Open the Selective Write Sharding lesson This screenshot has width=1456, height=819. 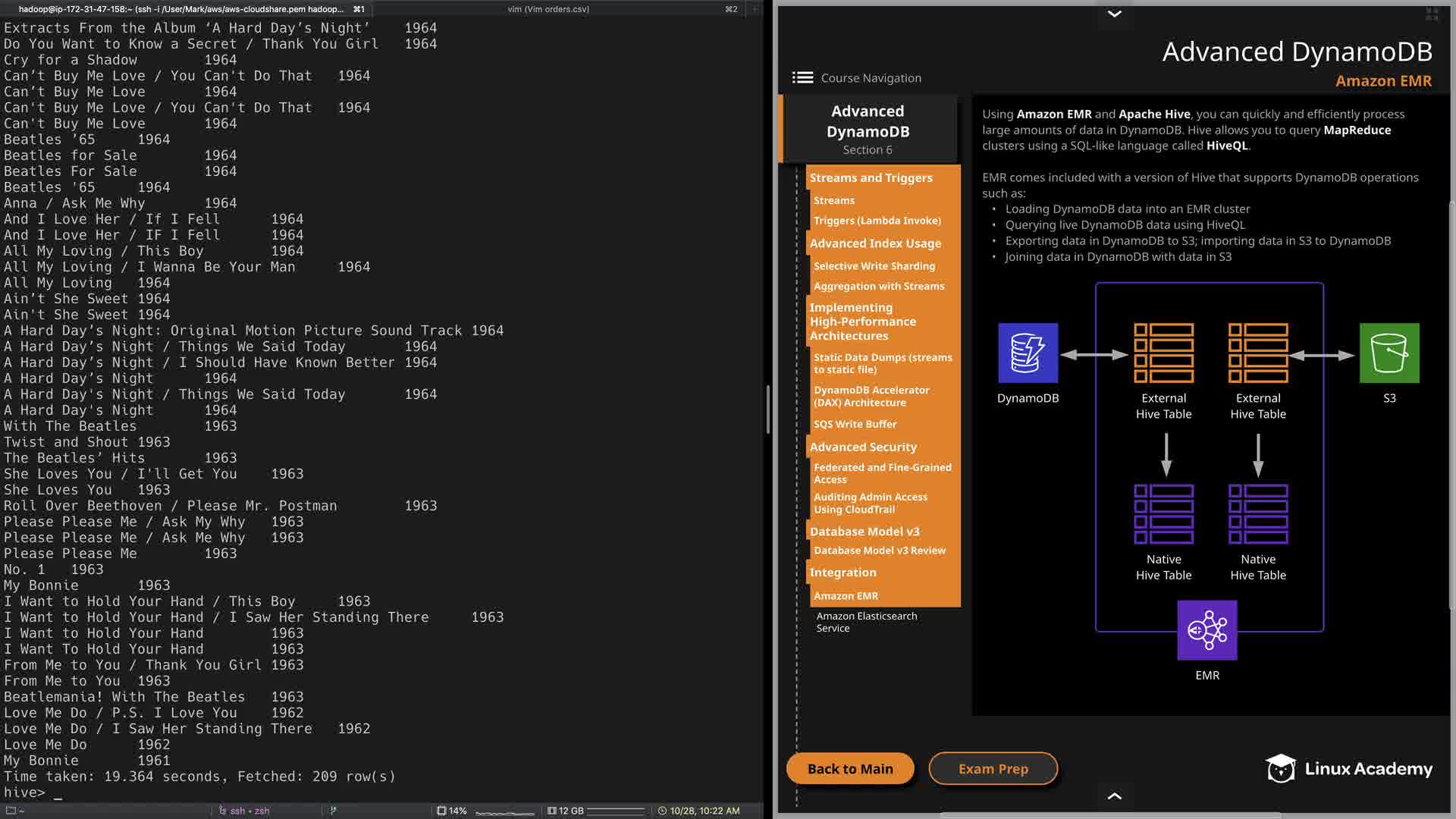tap(874, 266)
